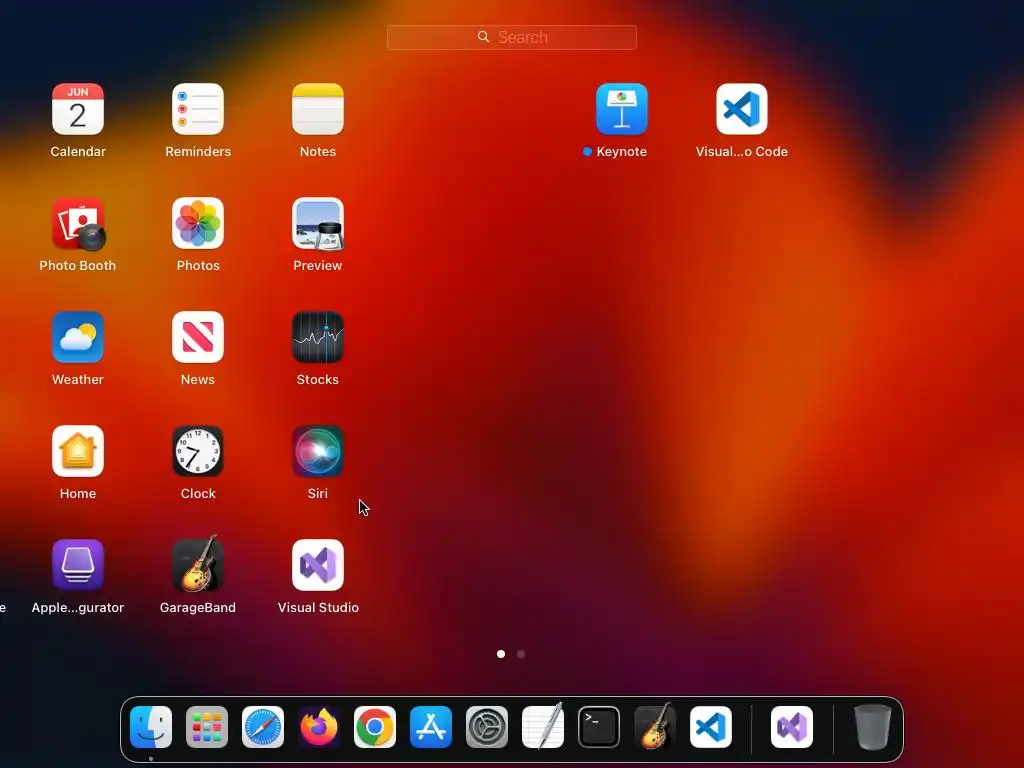Click the "Preview" label text
This screenshot has height=768, width=1024.
tap(318, 266)
